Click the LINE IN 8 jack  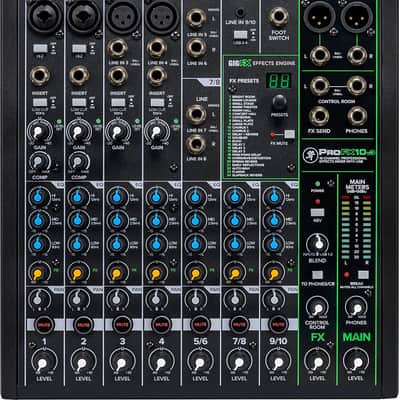point(196,144)
